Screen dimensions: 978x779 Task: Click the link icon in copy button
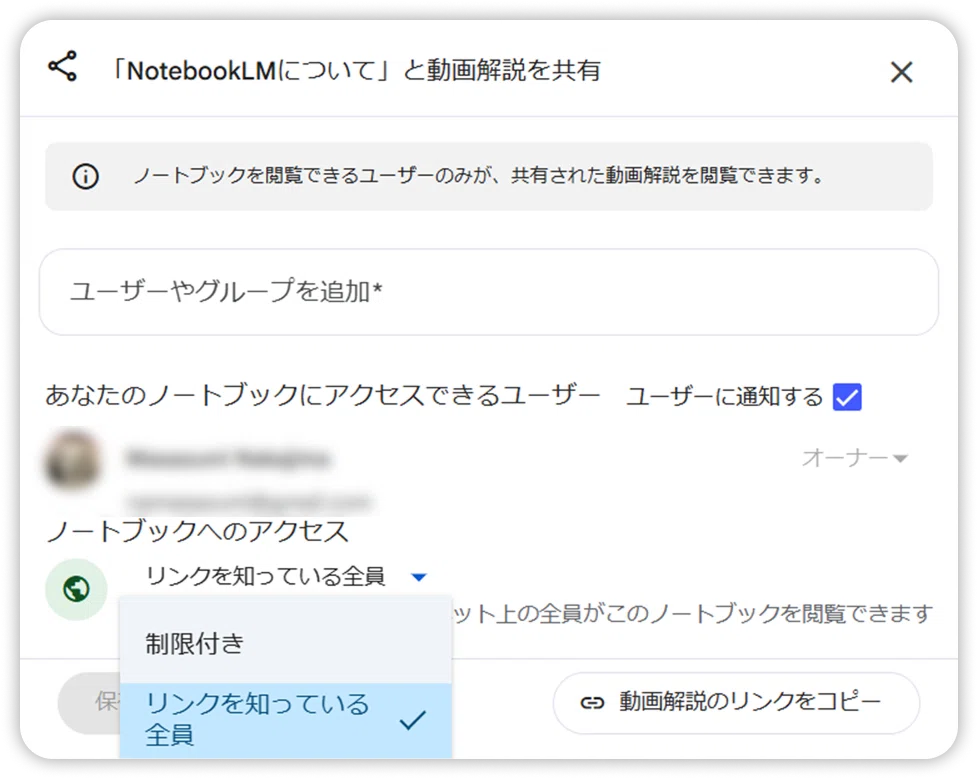(592, 703)
